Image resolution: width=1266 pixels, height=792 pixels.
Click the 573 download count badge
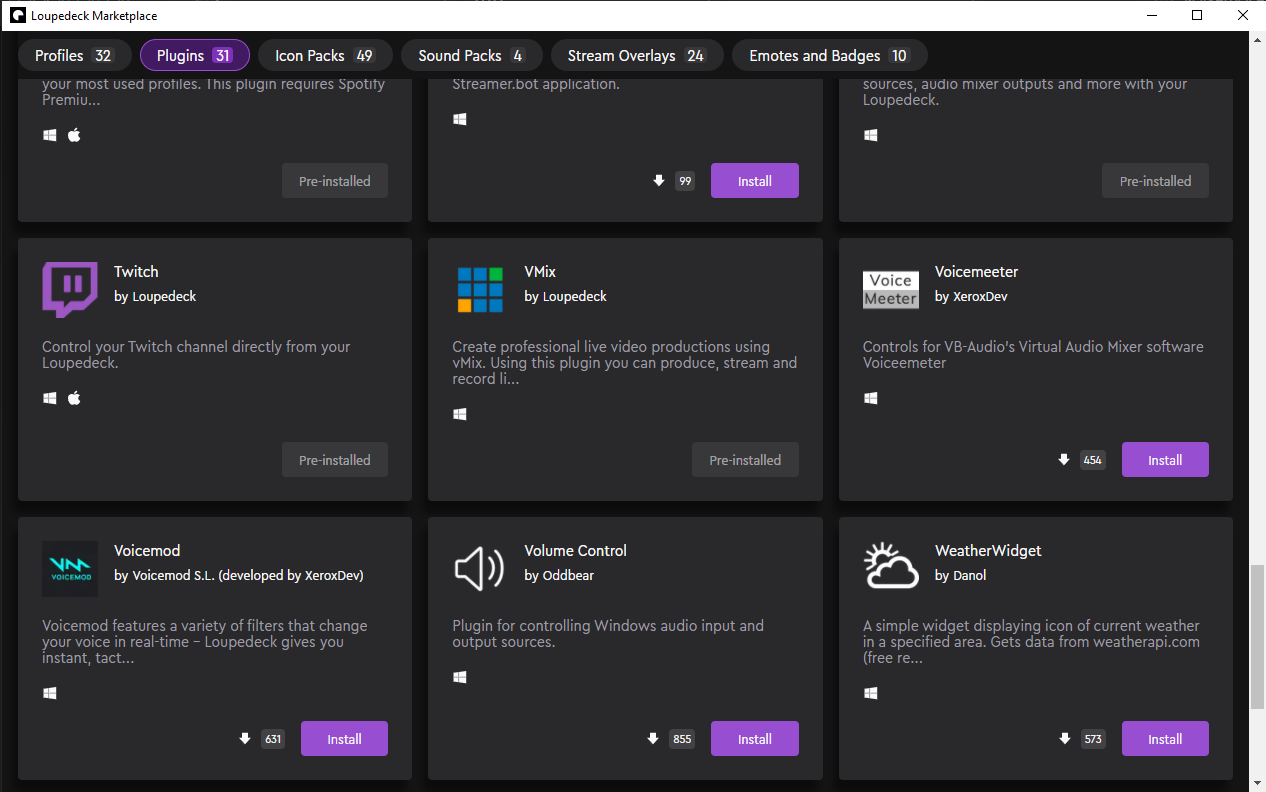[1093, 739]
